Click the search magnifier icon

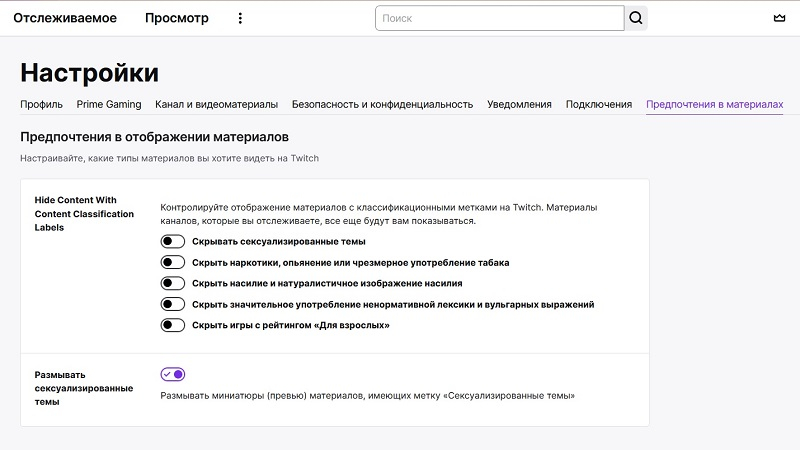(x=636, y=18)
